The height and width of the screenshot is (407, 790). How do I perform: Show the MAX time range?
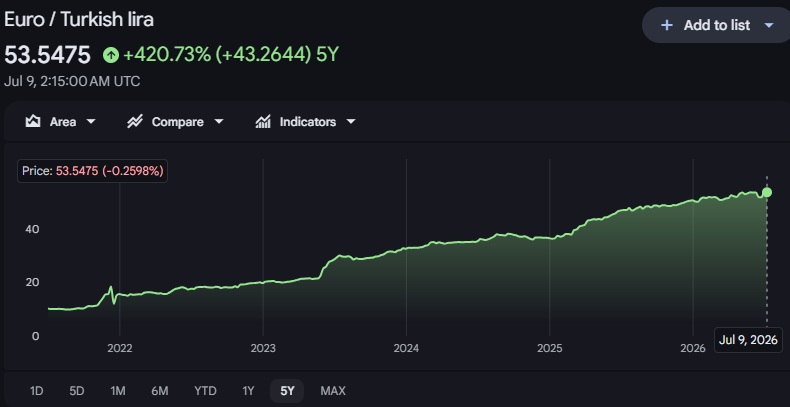point(333,391)
